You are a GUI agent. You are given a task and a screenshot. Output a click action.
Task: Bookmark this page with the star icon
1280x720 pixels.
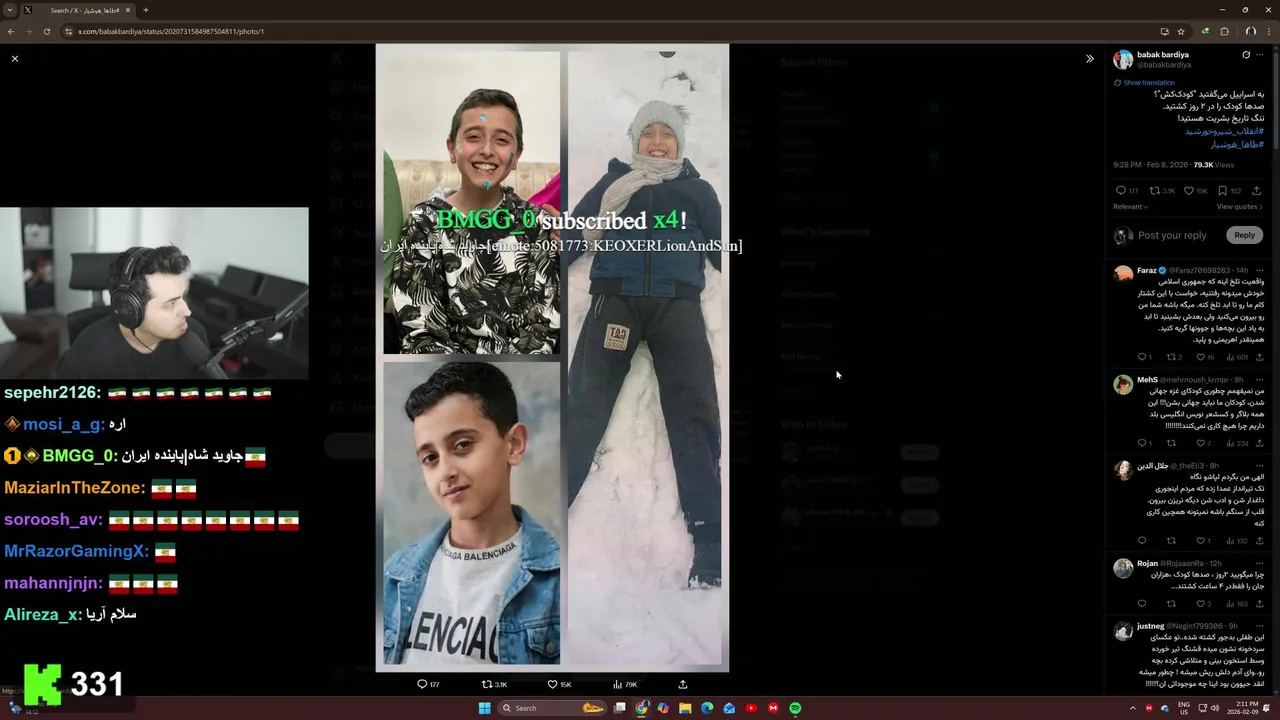(x=1181, y=31)
